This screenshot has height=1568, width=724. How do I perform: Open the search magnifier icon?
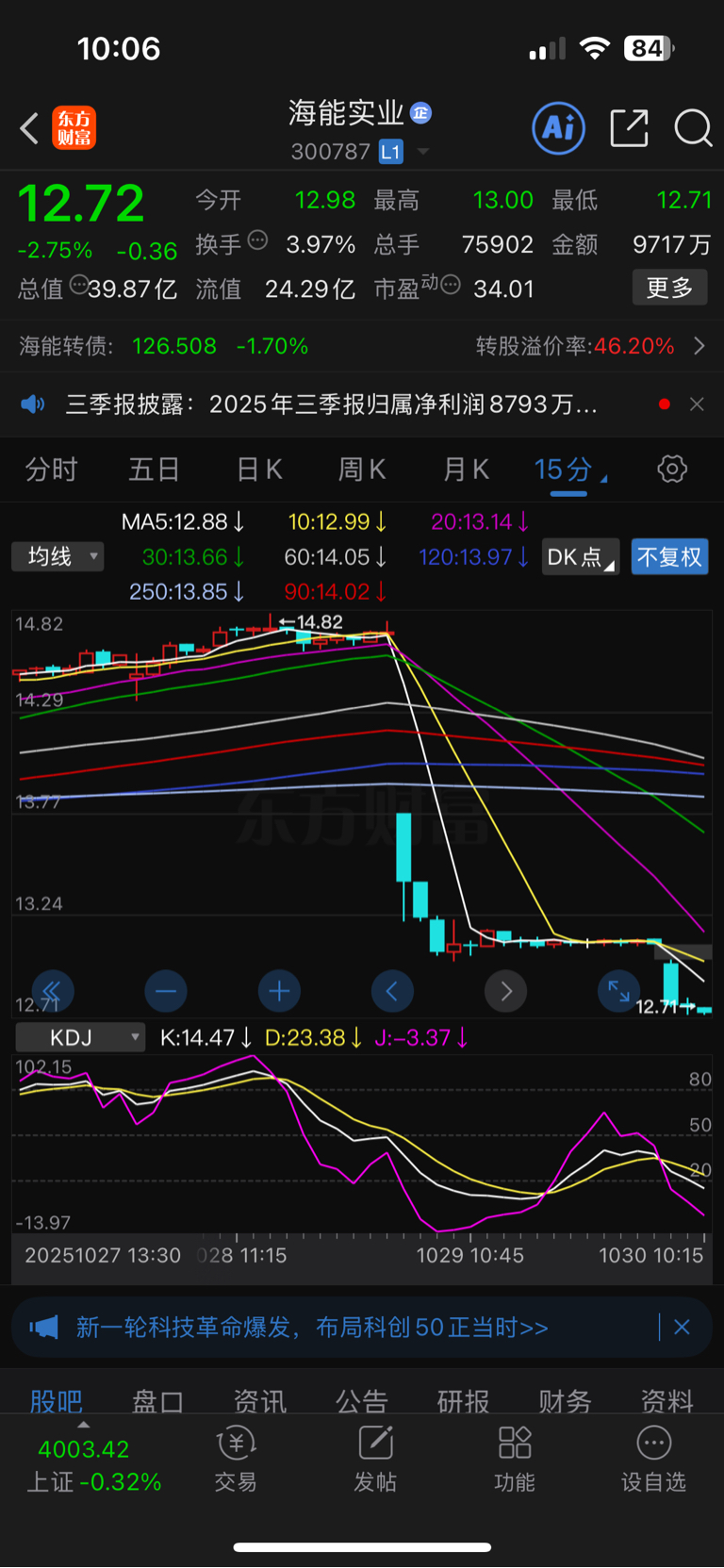coord(693,128)
